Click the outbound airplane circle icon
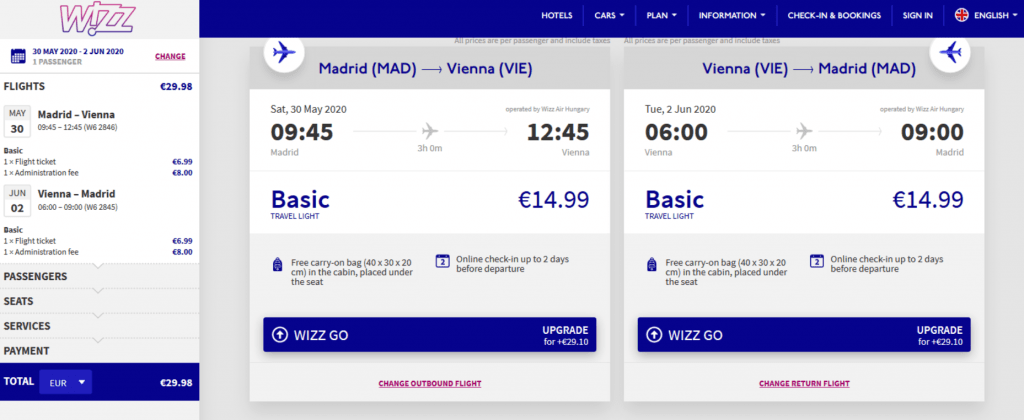The height and width of the screenshot is (420, 1024). point(283,51)
